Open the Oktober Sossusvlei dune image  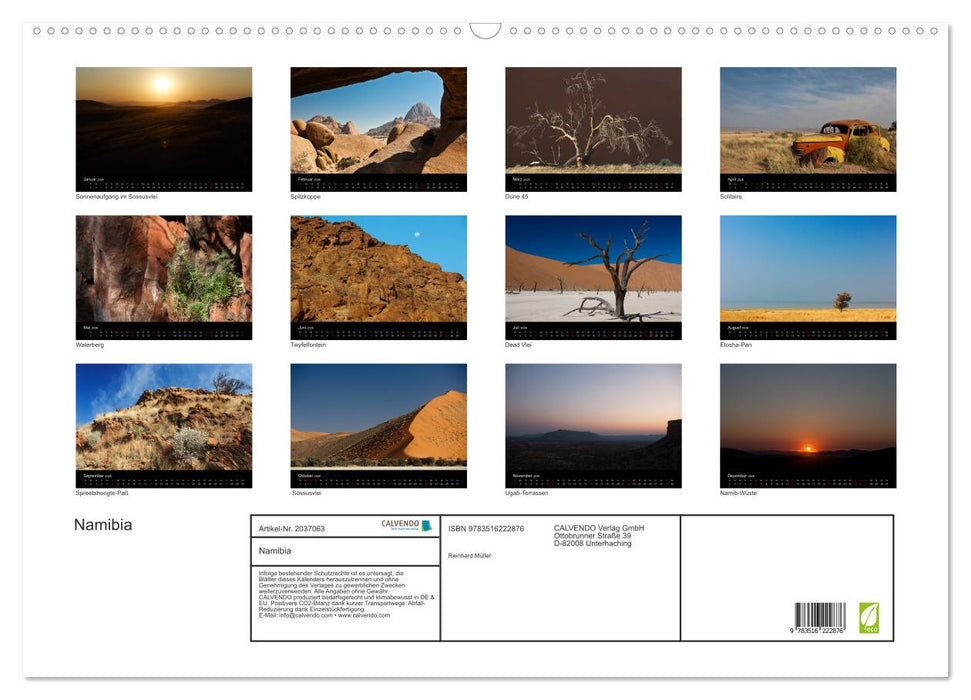pos(378,423)
